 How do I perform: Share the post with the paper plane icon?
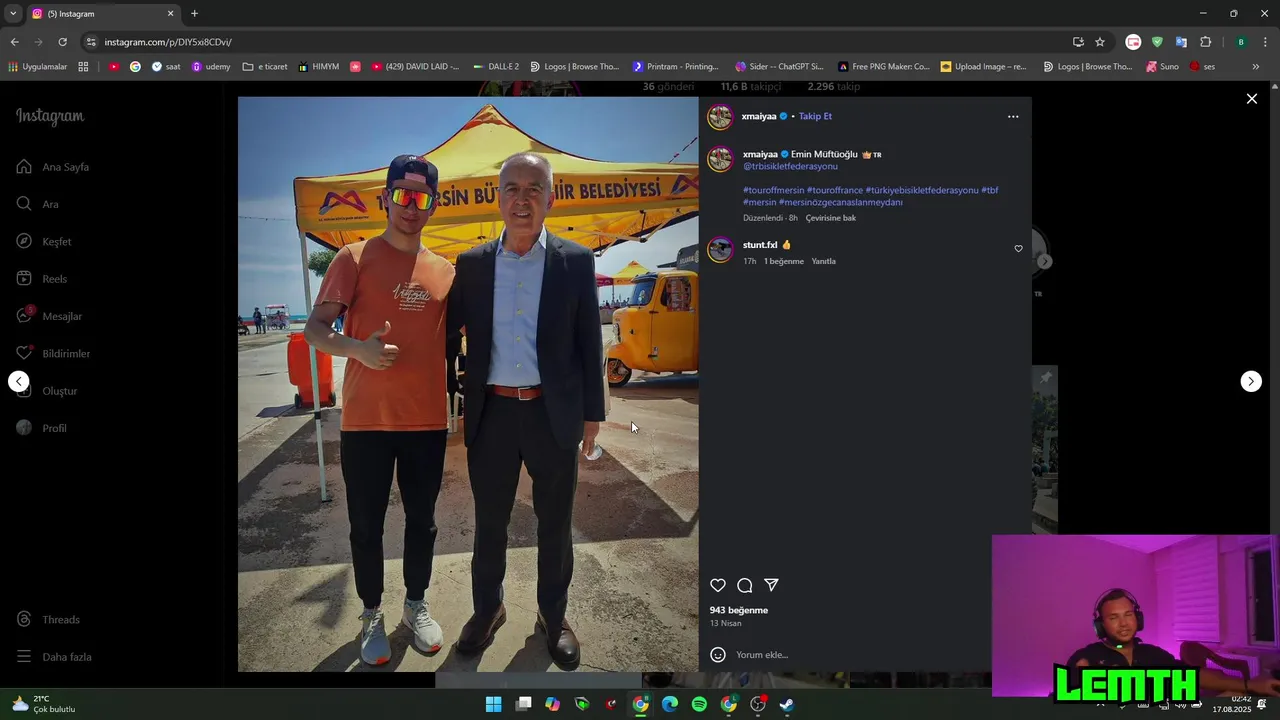[x=771, y=585]
